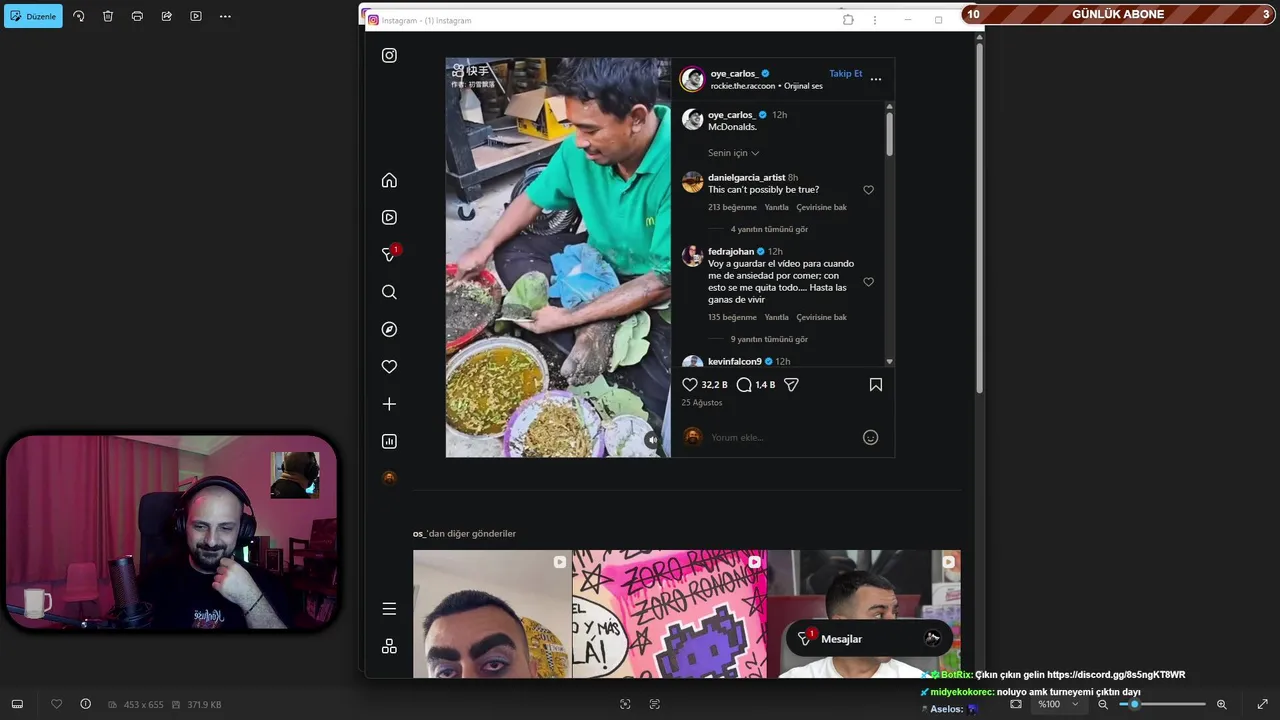This screenshot has width=1280, height=720.
Task: Delete the image with trash icon
Action: click(108, 16)
